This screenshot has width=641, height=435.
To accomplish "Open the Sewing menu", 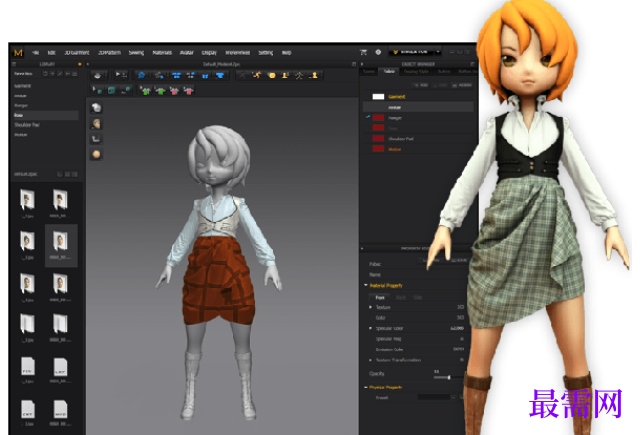I will coord(136,53).
